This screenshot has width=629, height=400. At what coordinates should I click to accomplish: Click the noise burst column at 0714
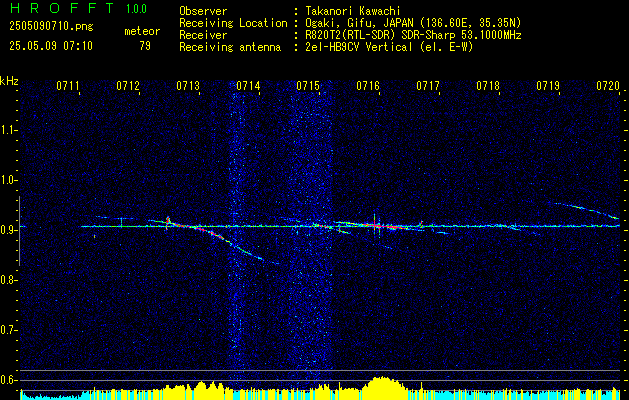click(x=237, y=235)
